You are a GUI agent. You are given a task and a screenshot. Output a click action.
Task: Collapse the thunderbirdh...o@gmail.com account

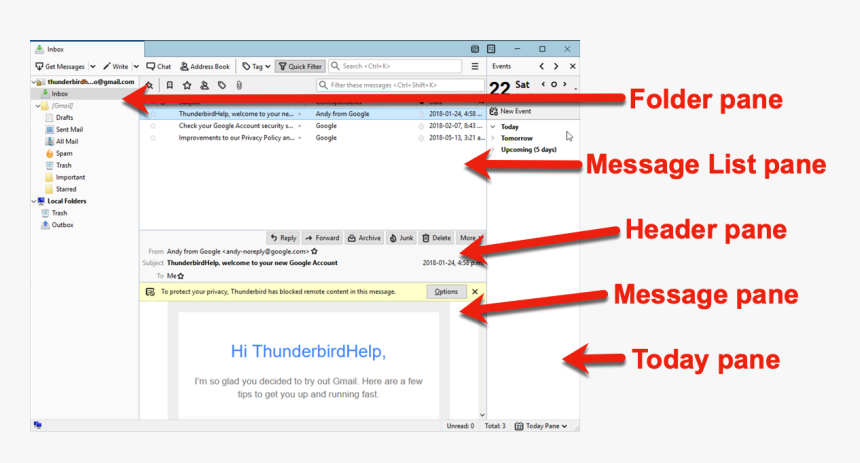[x=34, y=82]
